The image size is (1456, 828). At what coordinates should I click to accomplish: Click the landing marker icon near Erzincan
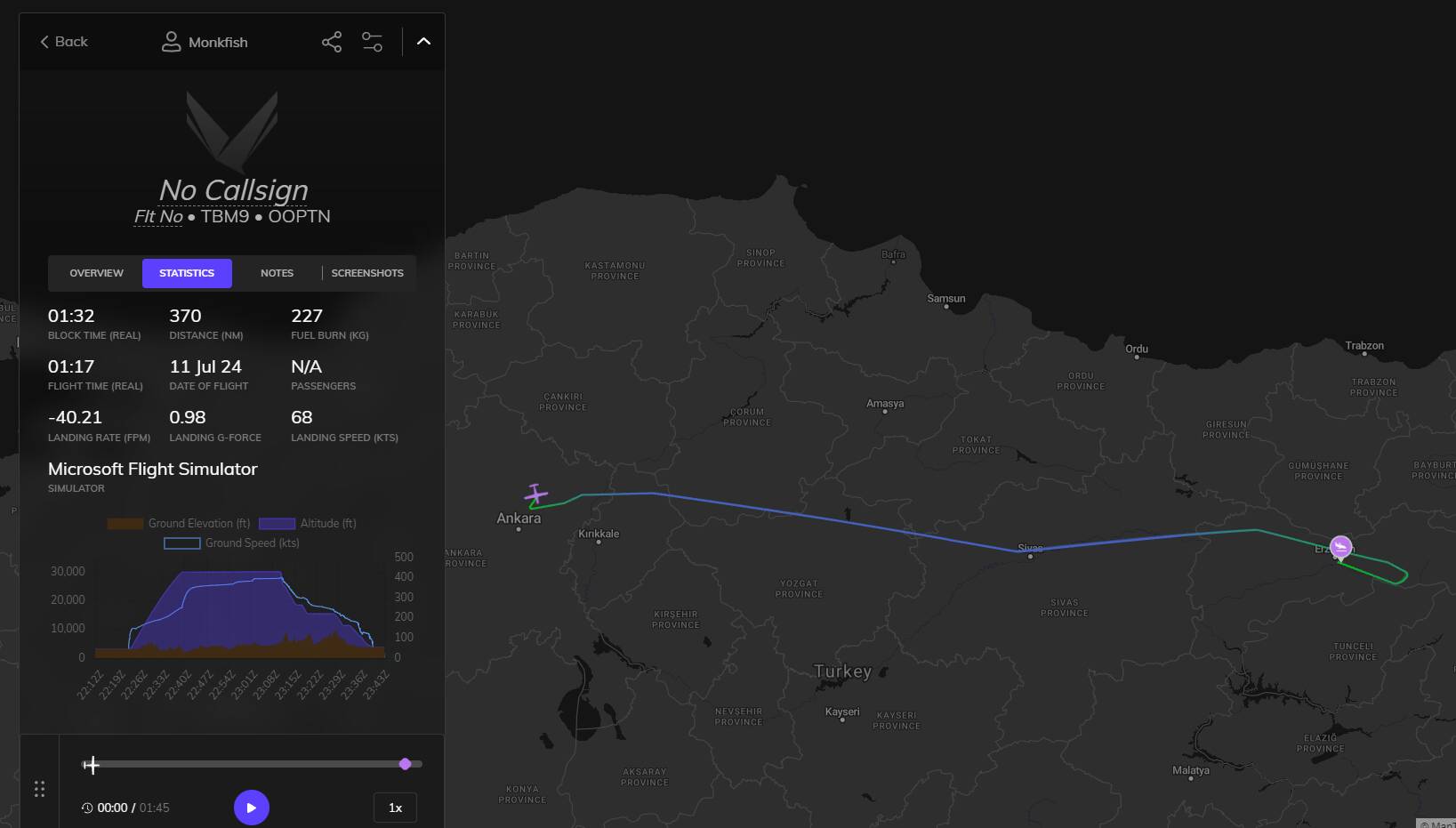pyautogui.click(x=1340, y=547)
